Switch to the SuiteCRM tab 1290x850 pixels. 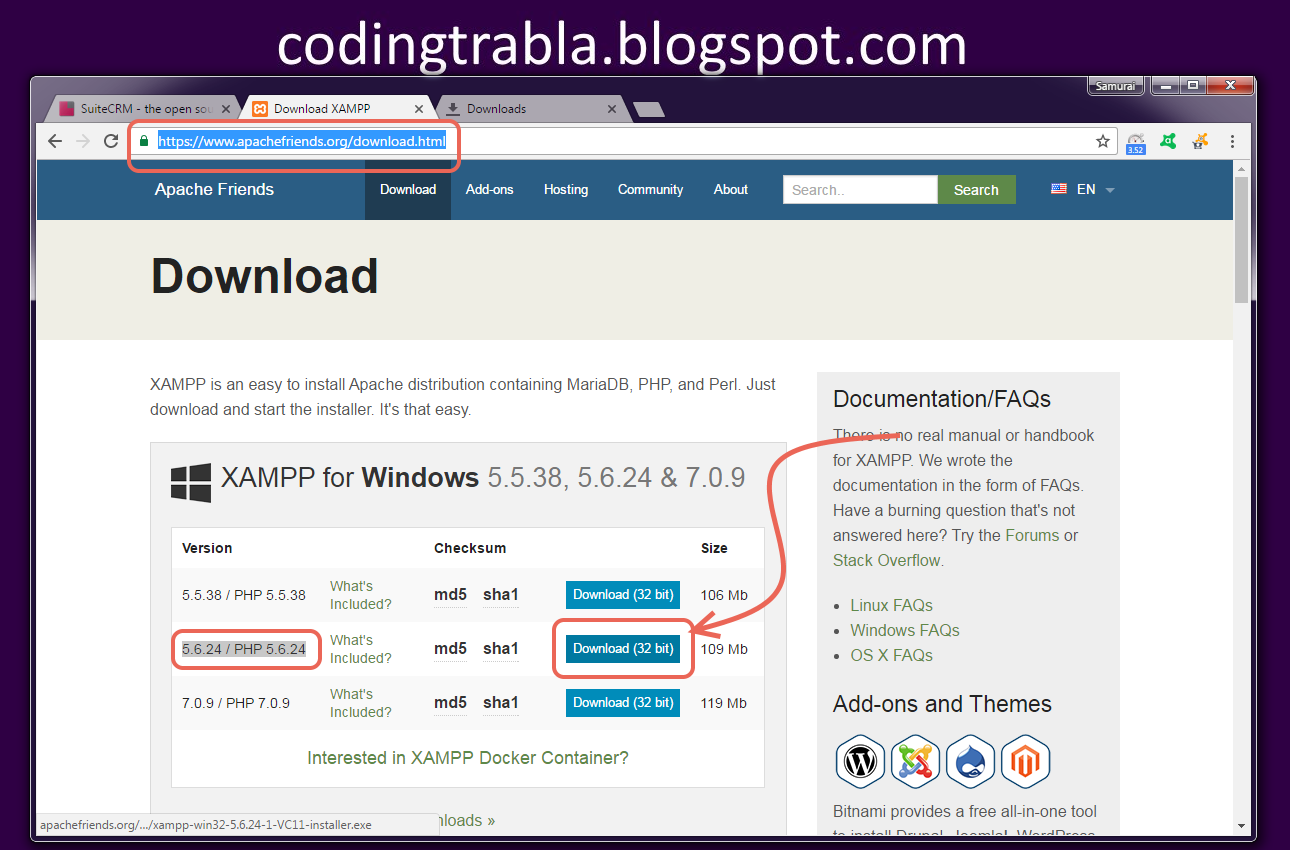click(x=142, y=109)
